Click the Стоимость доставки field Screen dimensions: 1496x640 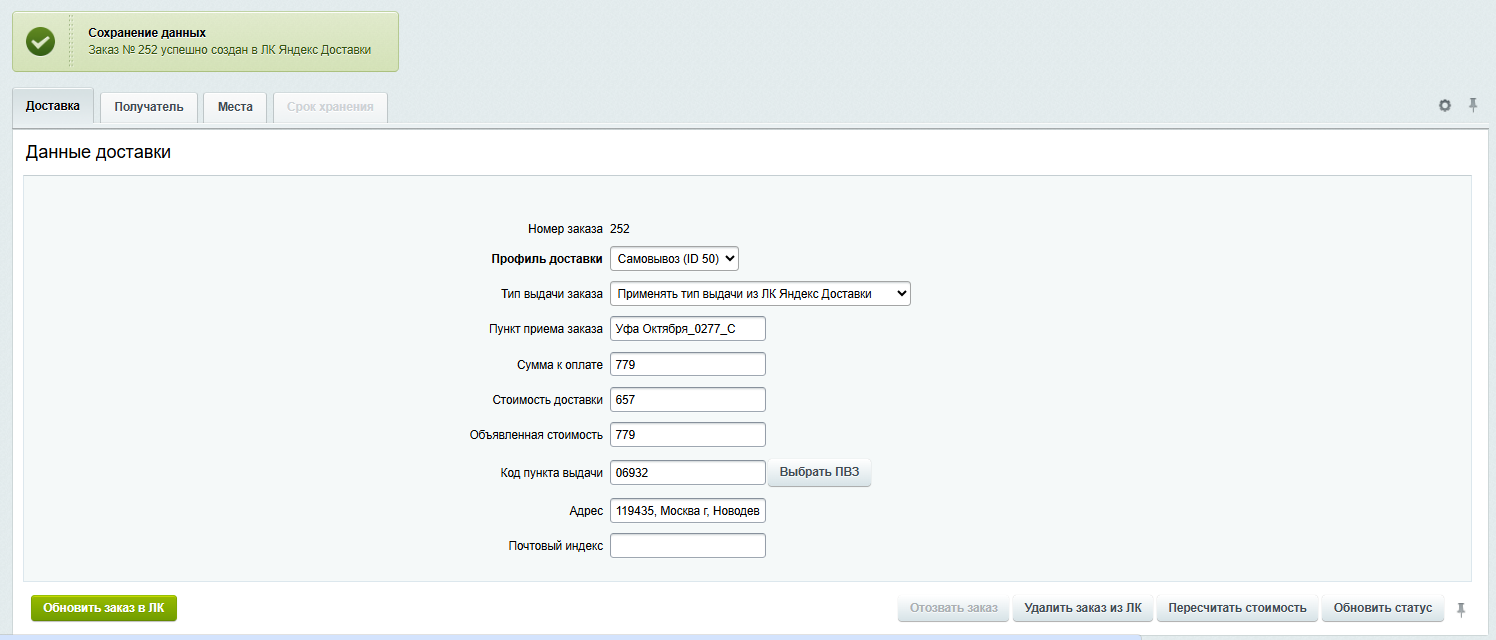pyautogui.click(x=688, y=400)
